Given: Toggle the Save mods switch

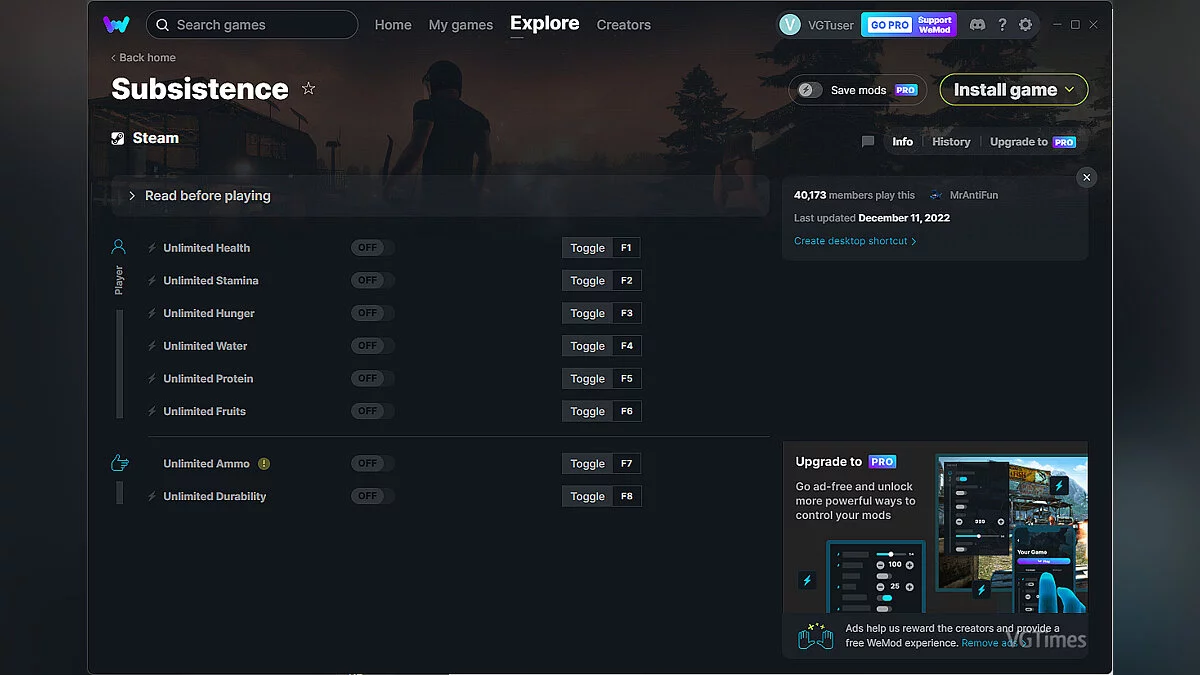Looking at the screenshot, I should 810,90.
